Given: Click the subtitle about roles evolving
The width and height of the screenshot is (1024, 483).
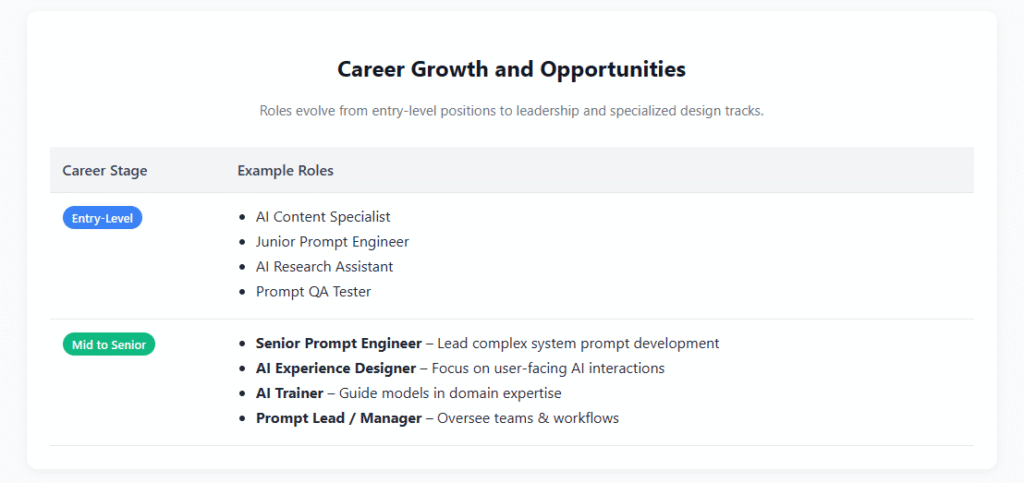Looking at the screenshot, I should point(511,110).
